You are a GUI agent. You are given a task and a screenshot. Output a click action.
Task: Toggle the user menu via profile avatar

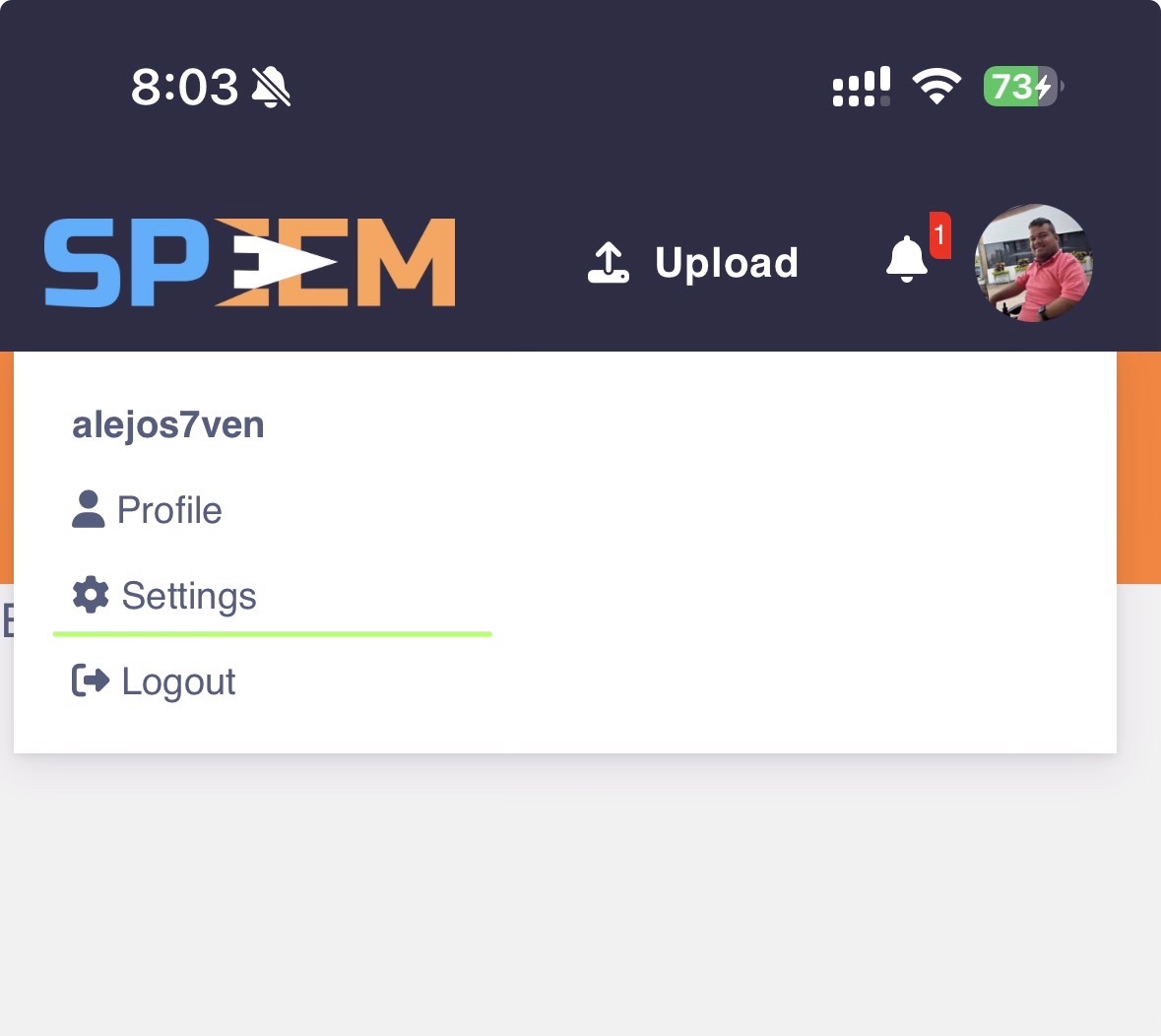click(x=1033, y=263)
